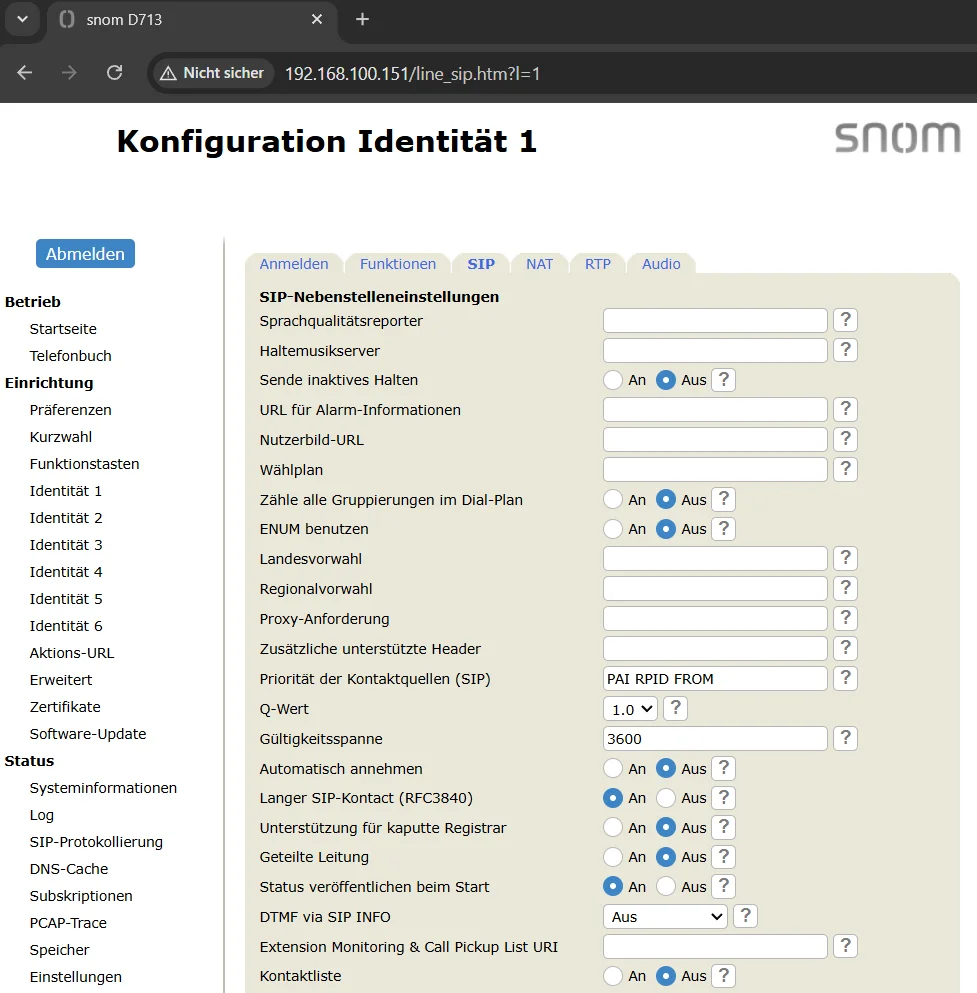977x993 pixels.
Task: Open Startseite in the sidebar
Action: (x=63, y=329)
